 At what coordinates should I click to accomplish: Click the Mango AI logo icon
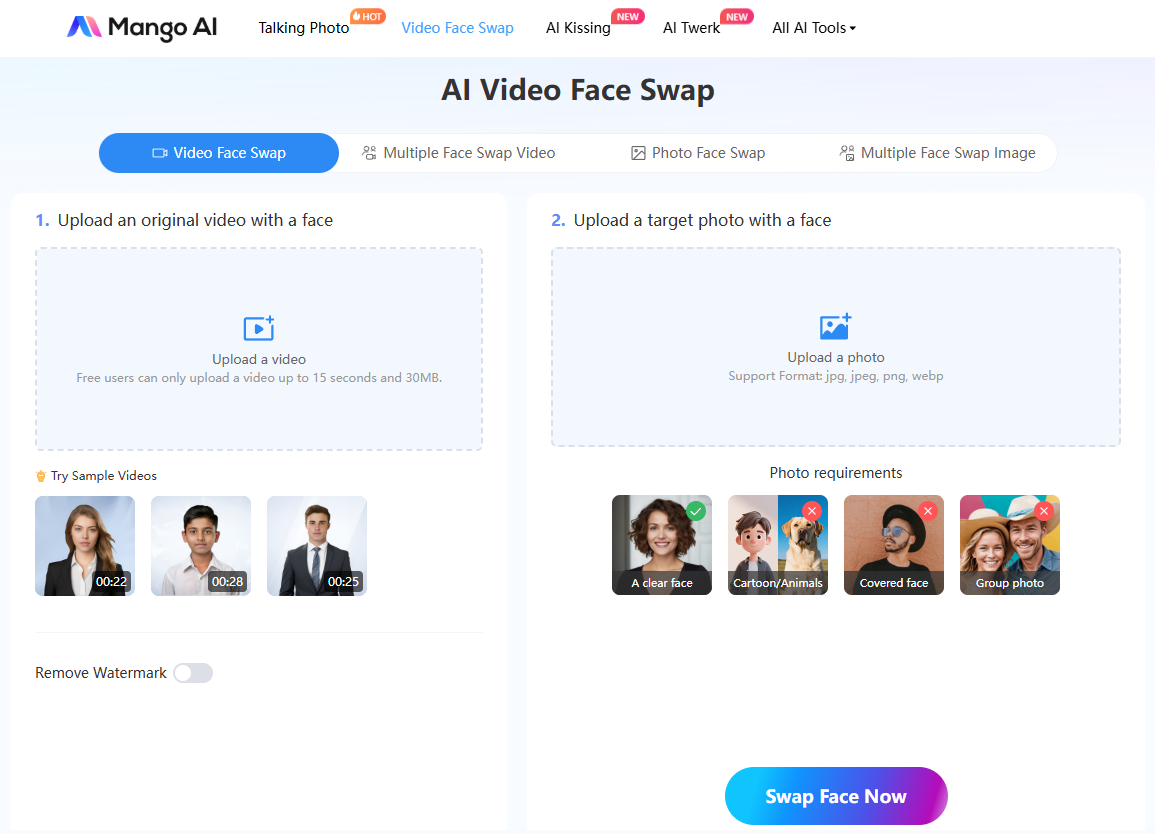pyautogui.click(x=84, y=27)
